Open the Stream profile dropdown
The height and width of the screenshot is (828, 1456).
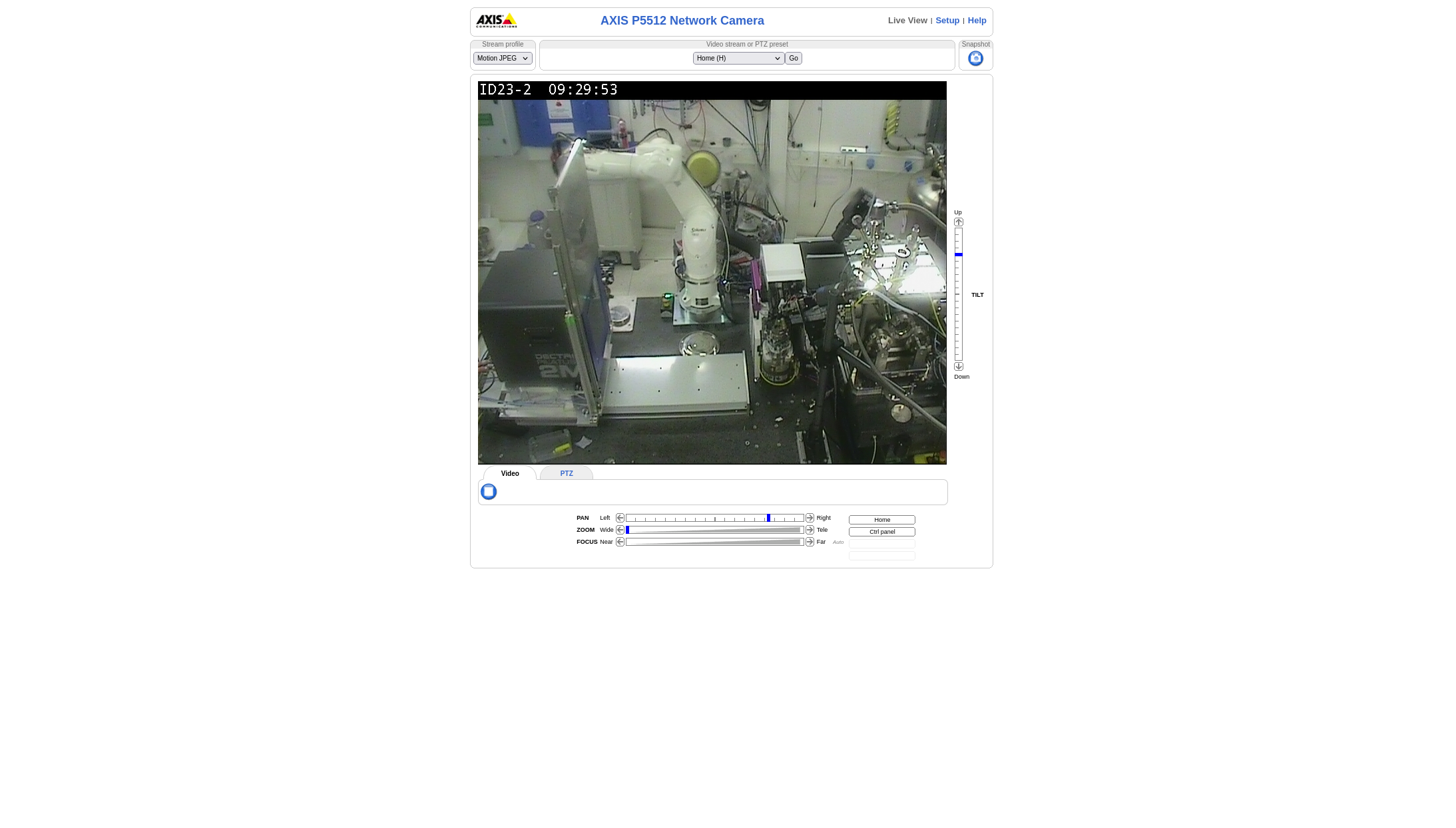tap(502, 58)
